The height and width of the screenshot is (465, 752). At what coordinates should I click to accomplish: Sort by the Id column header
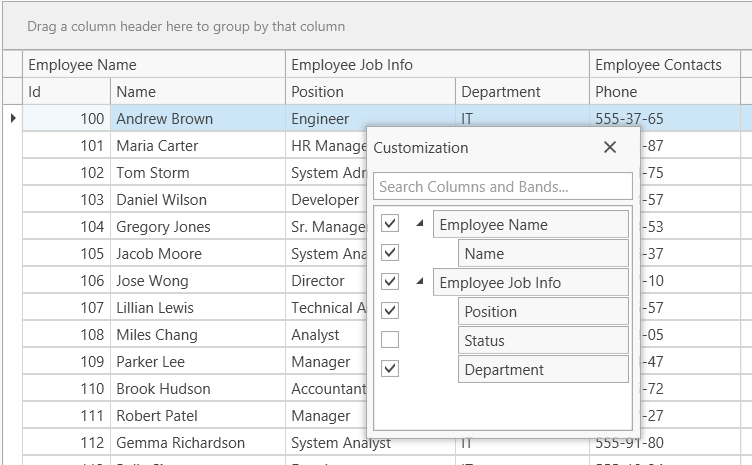[66, 92]
